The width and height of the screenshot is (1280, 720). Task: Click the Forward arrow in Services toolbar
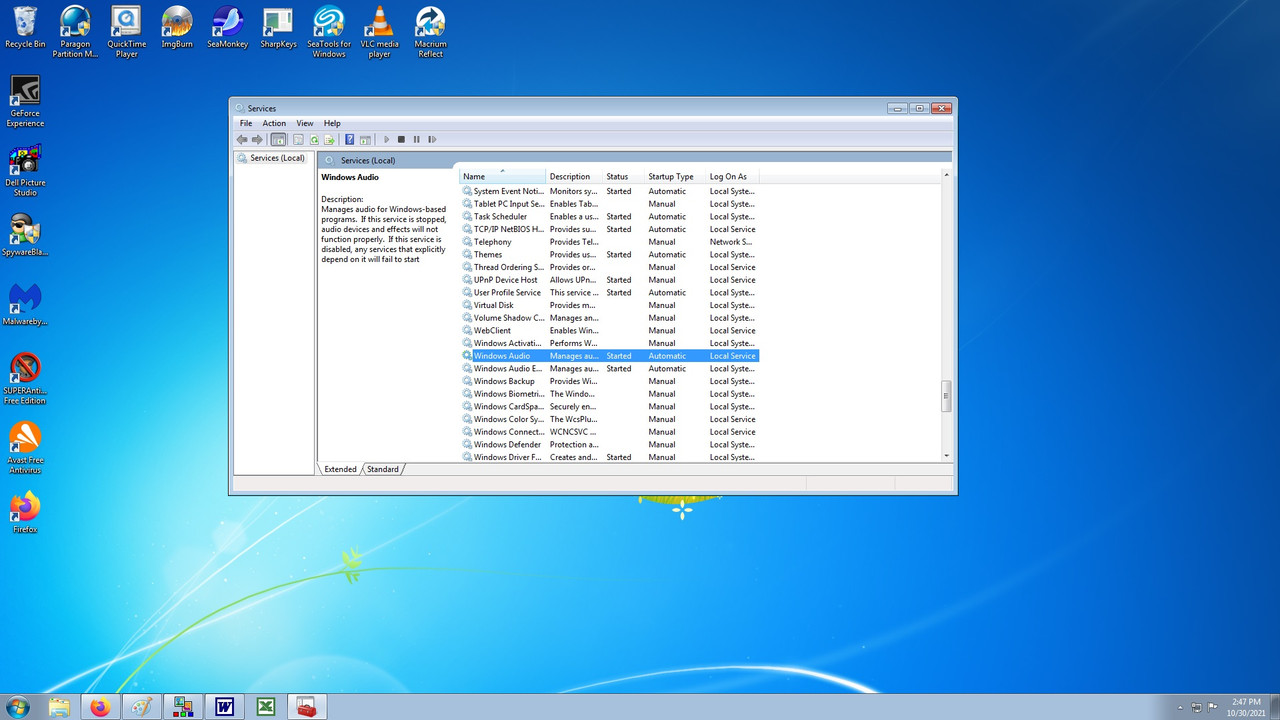(x=257, y=139)
